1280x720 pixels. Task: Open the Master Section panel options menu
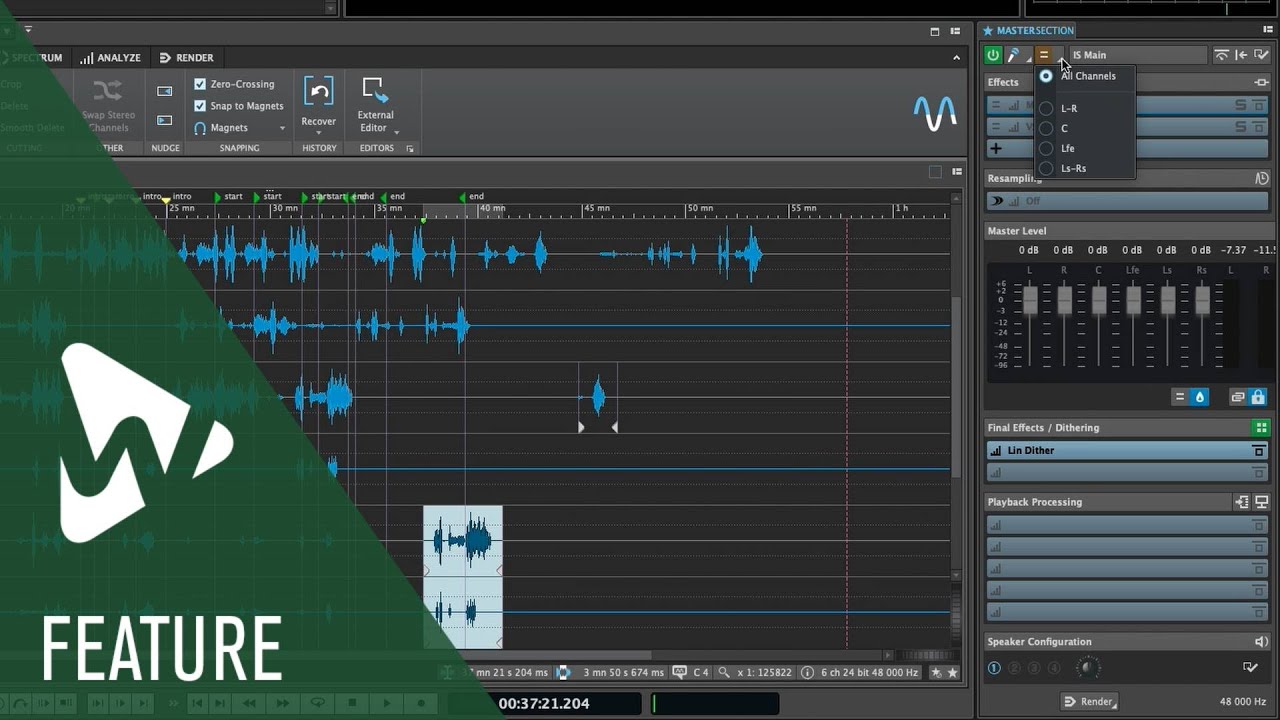coord(1268,30)
